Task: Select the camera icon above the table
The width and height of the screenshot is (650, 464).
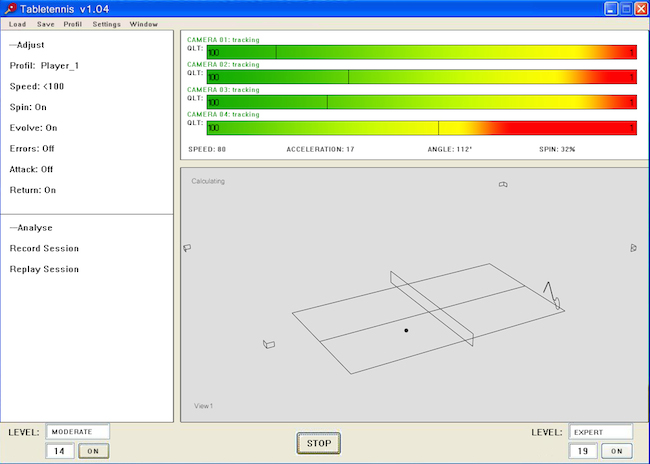Action: click(x=503, y=185)
